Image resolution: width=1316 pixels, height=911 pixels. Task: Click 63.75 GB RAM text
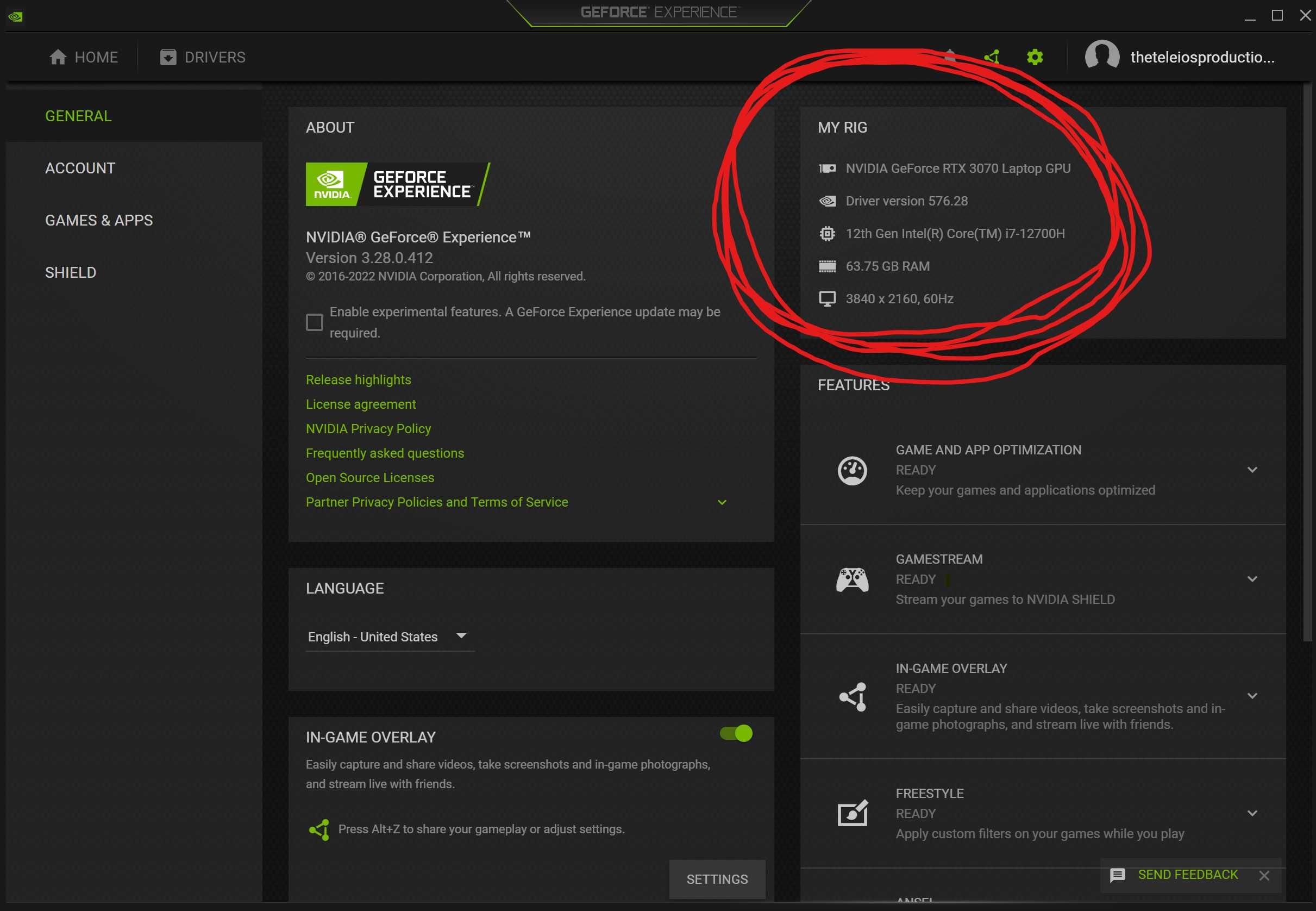888,266
